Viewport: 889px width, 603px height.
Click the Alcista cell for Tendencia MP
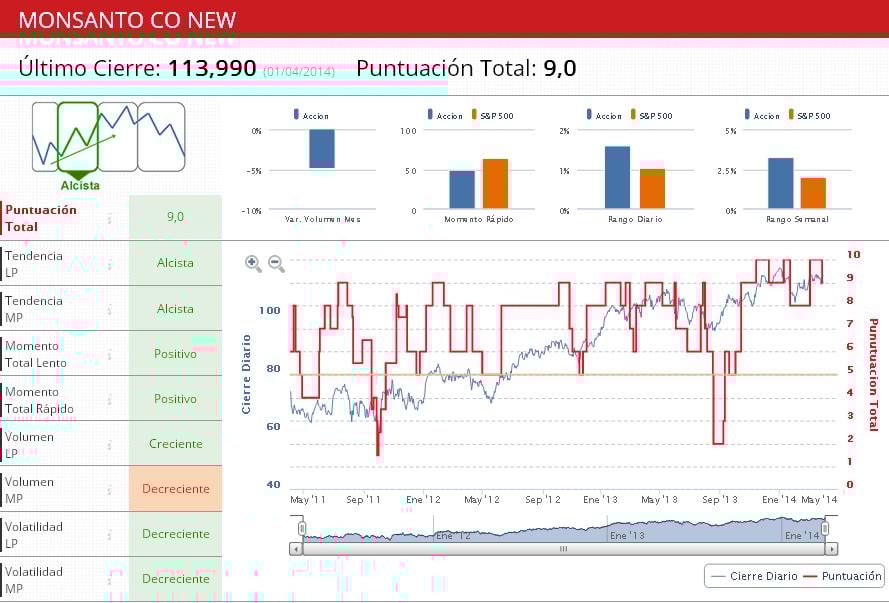175,309
